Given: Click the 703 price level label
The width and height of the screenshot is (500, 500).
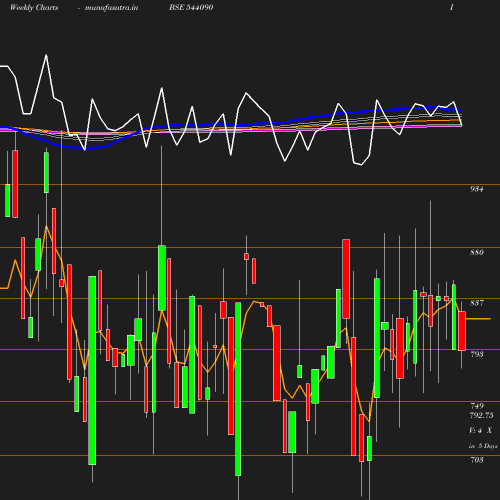Looking at the screenshot, I should tap(477, 460).
